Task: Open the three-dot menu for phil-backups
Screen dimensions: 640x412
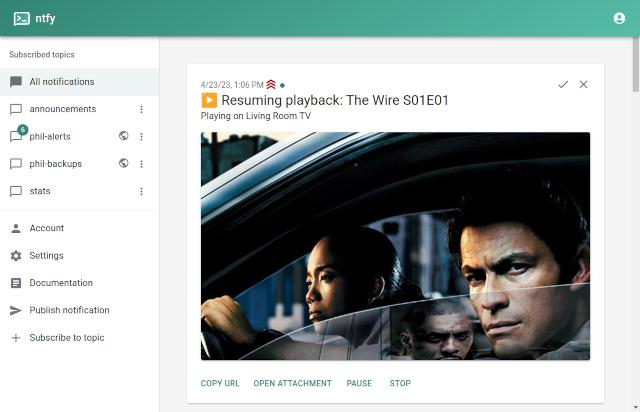Action: pos(141,164)
